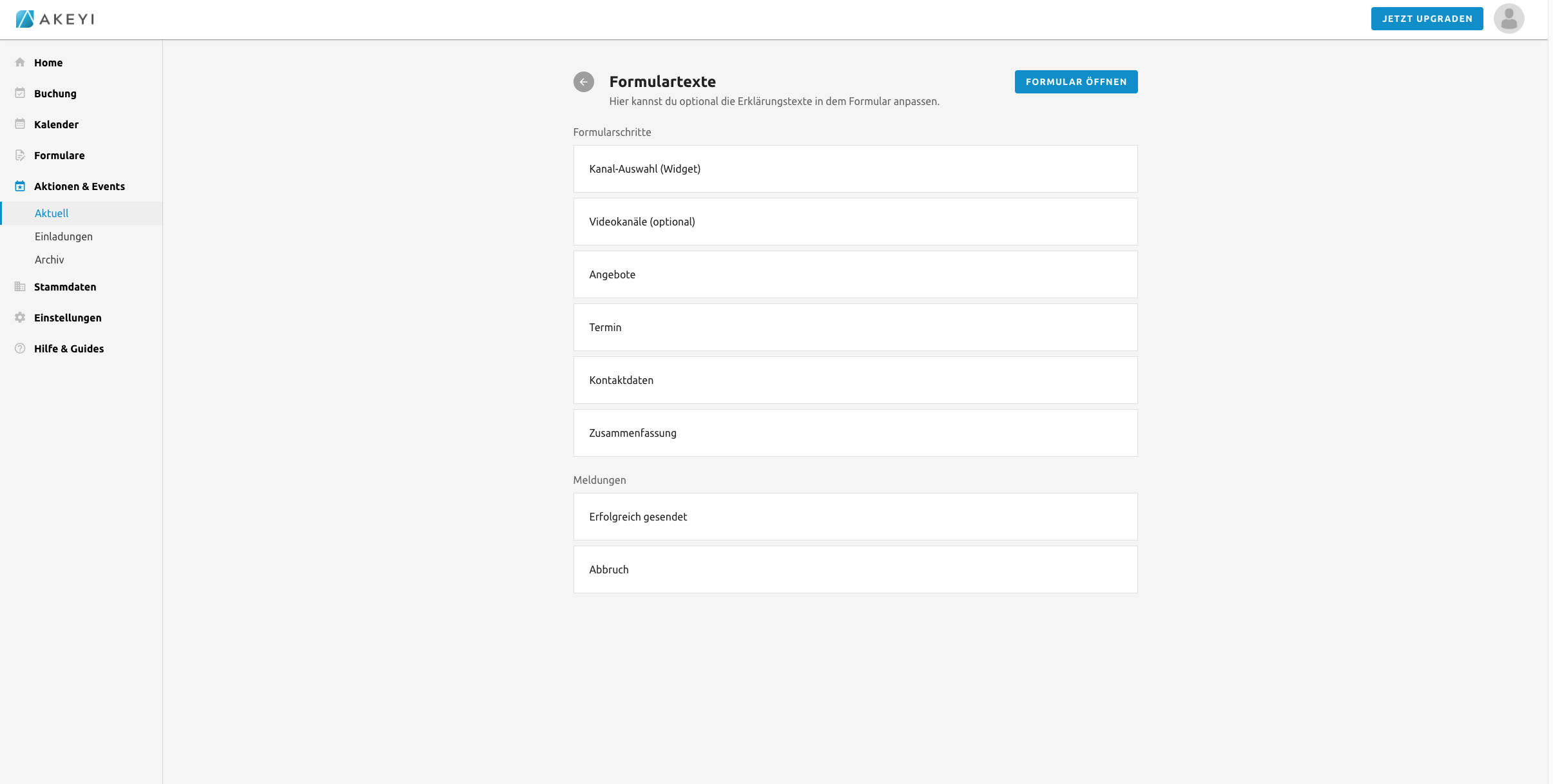
Task: Click the Hilfe & Guides question mark icon
Action: click(x=20, y=349)
